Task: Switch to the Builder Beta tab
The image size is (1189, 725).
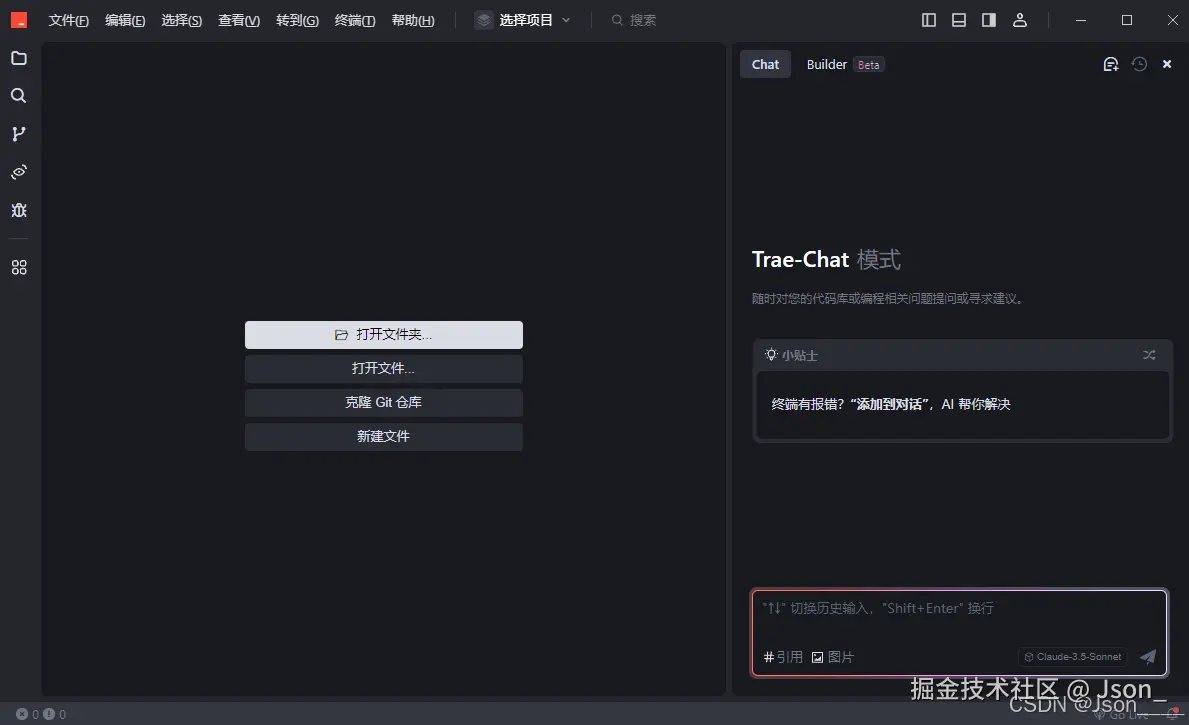Action: click(845, 64)
